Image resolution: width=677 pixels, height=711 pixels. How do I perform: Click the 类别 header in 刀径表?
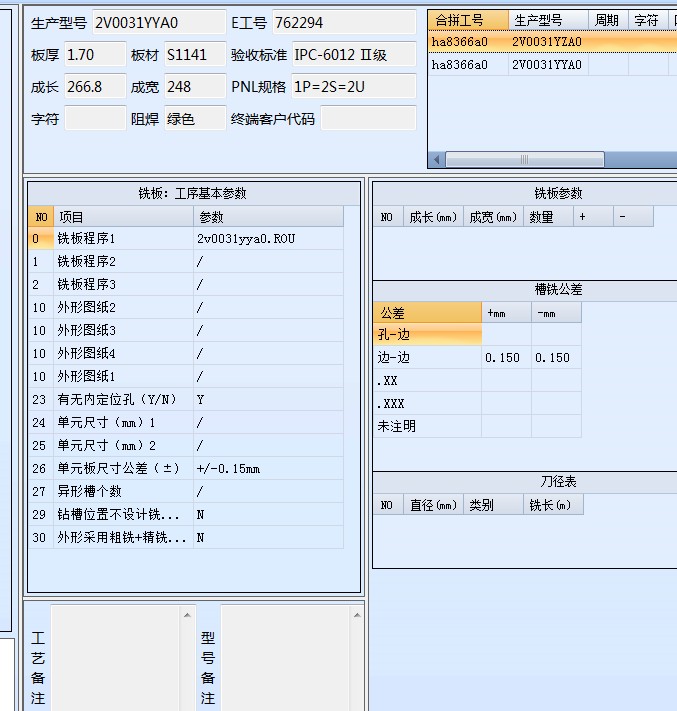pyautogui.click(x=493, y=505)
